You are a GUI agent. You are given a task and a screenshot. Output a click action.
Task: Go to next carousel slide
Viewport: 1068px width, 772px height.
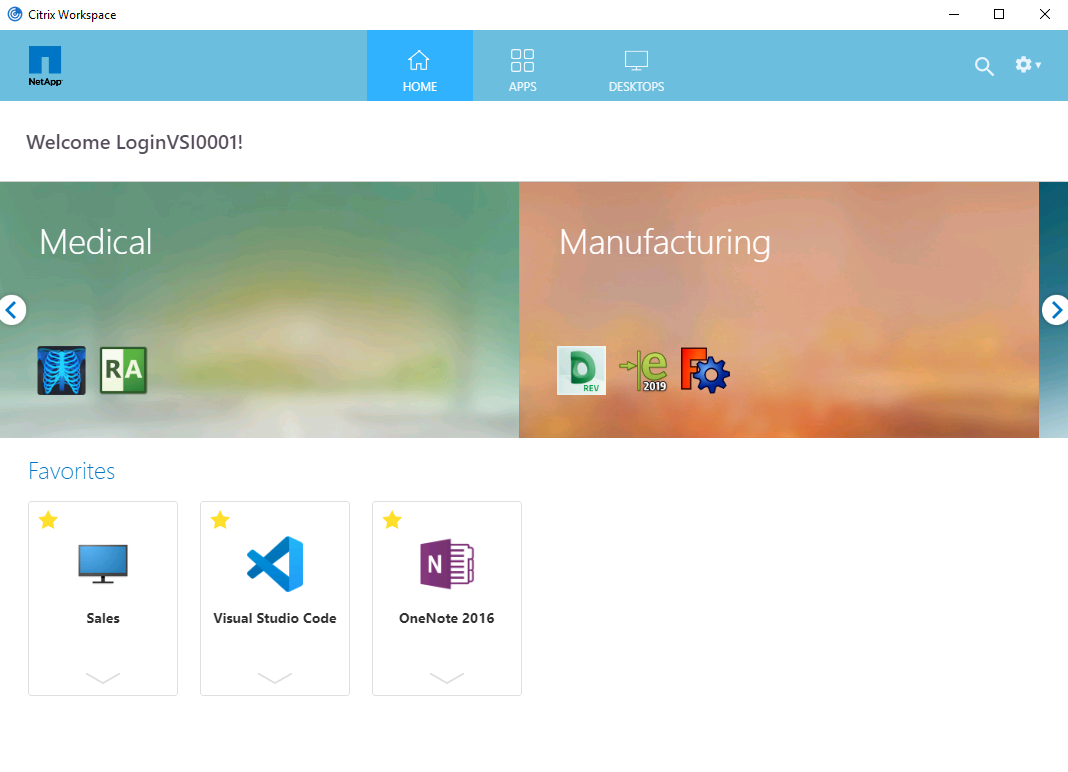pos(1056,310)
